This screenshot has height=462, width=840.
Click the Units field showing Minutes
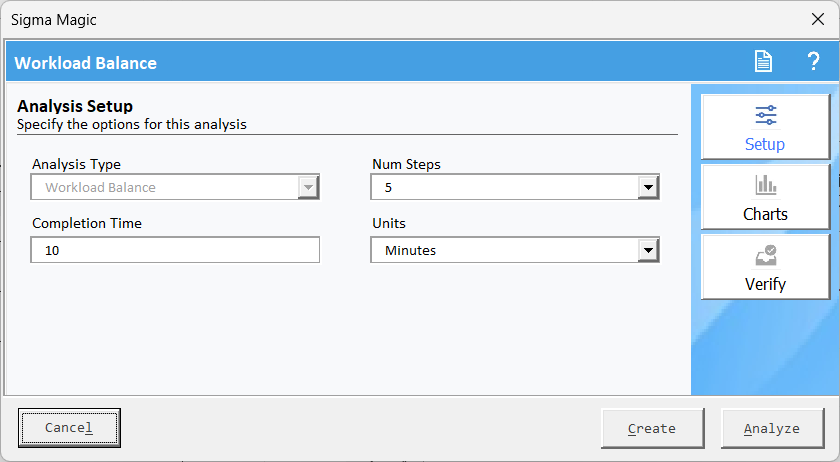504,251
